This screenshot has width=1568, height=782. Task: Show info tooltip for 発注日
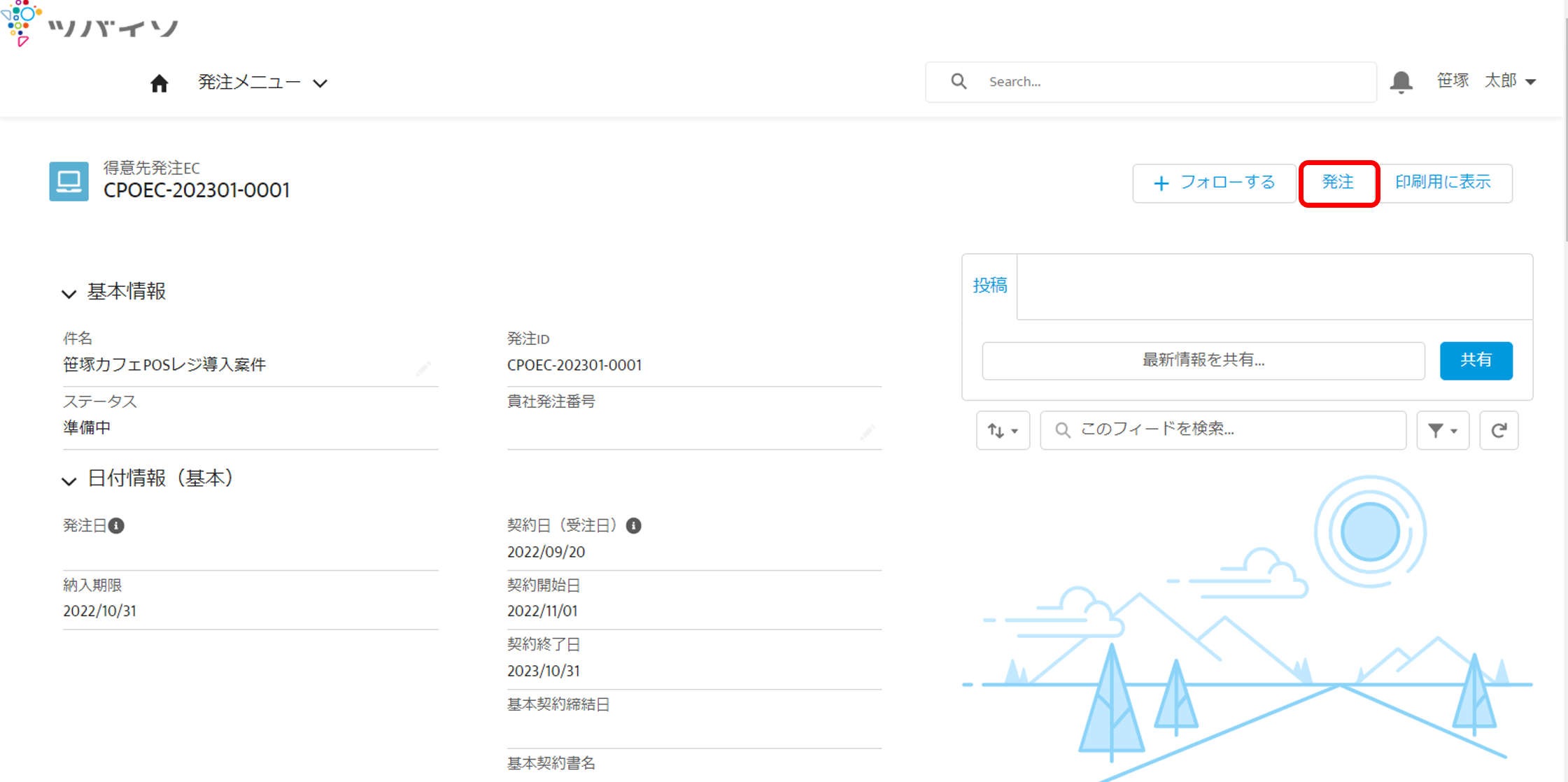click(x=117, y=525)
